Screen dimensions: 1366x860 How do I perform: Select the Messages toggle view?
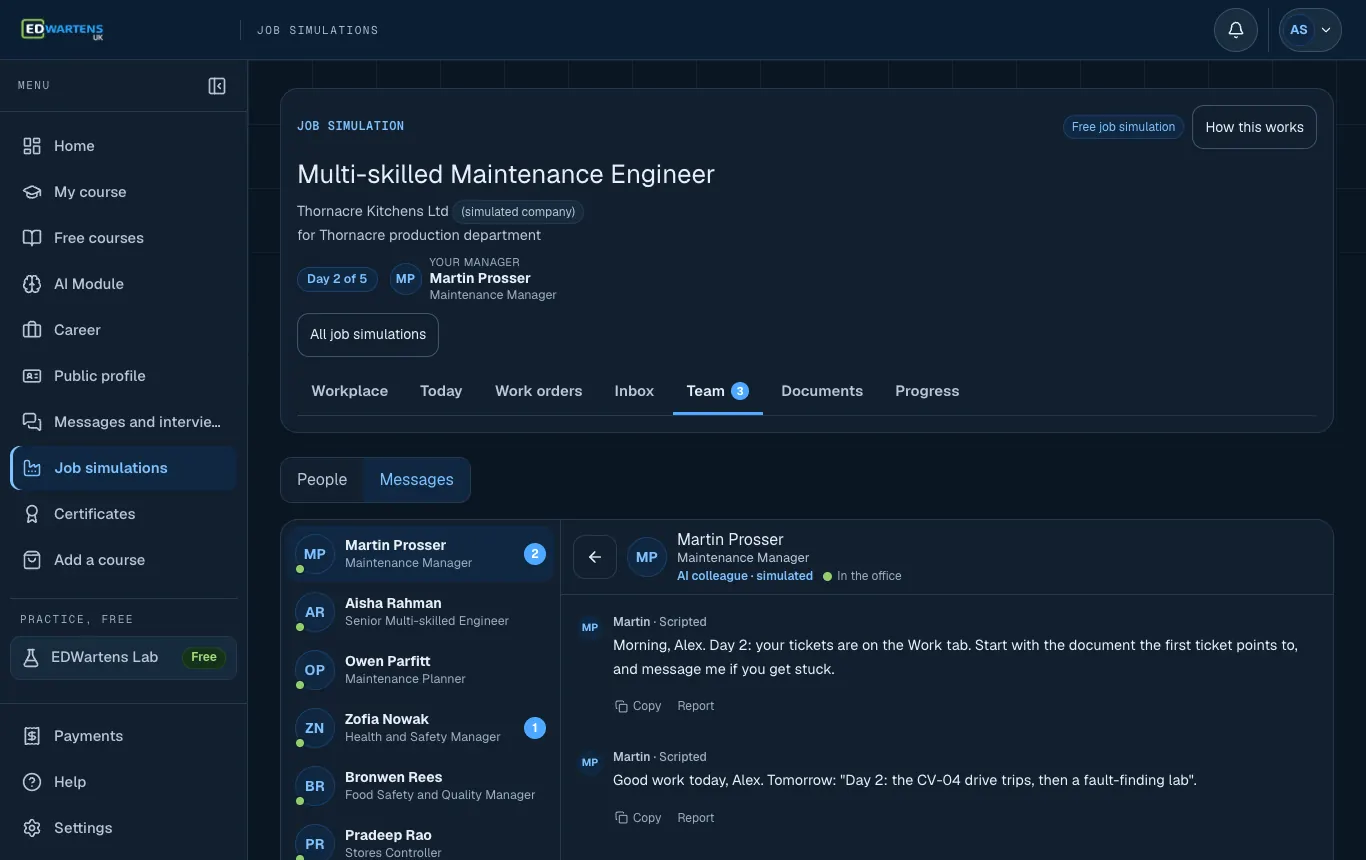pyautogui.click(x=416, y=480)
